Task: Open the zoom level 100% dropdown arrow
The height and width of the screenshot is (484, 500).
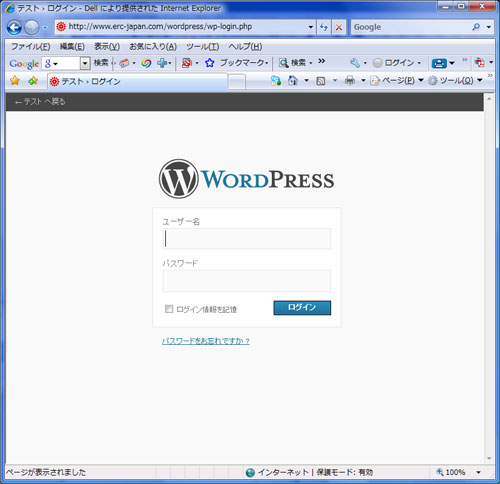Action: pos(479,472)
